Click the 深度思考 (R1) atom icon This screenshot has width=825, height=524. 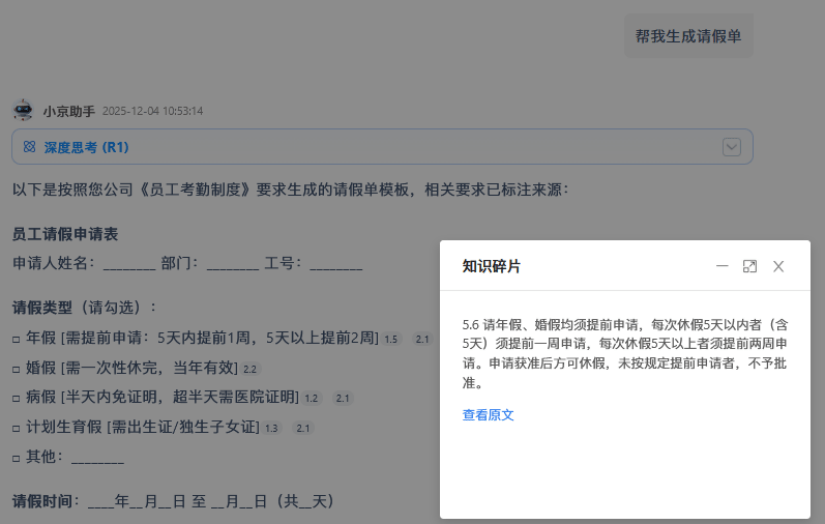click(29, 147)
